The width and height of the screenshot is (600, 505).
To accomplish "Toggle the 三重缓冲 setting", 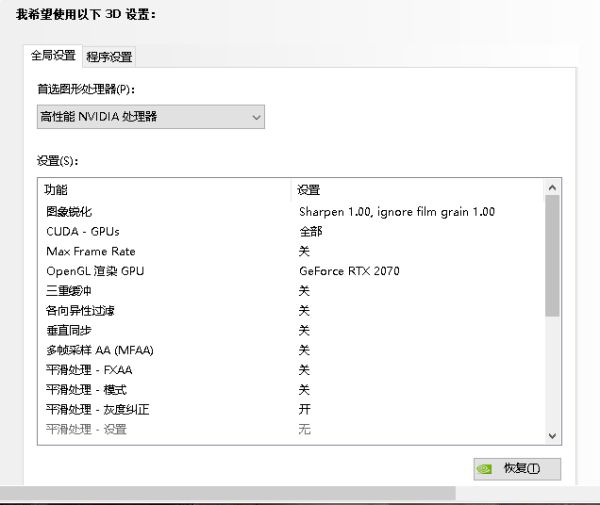I will click(304, 291).
